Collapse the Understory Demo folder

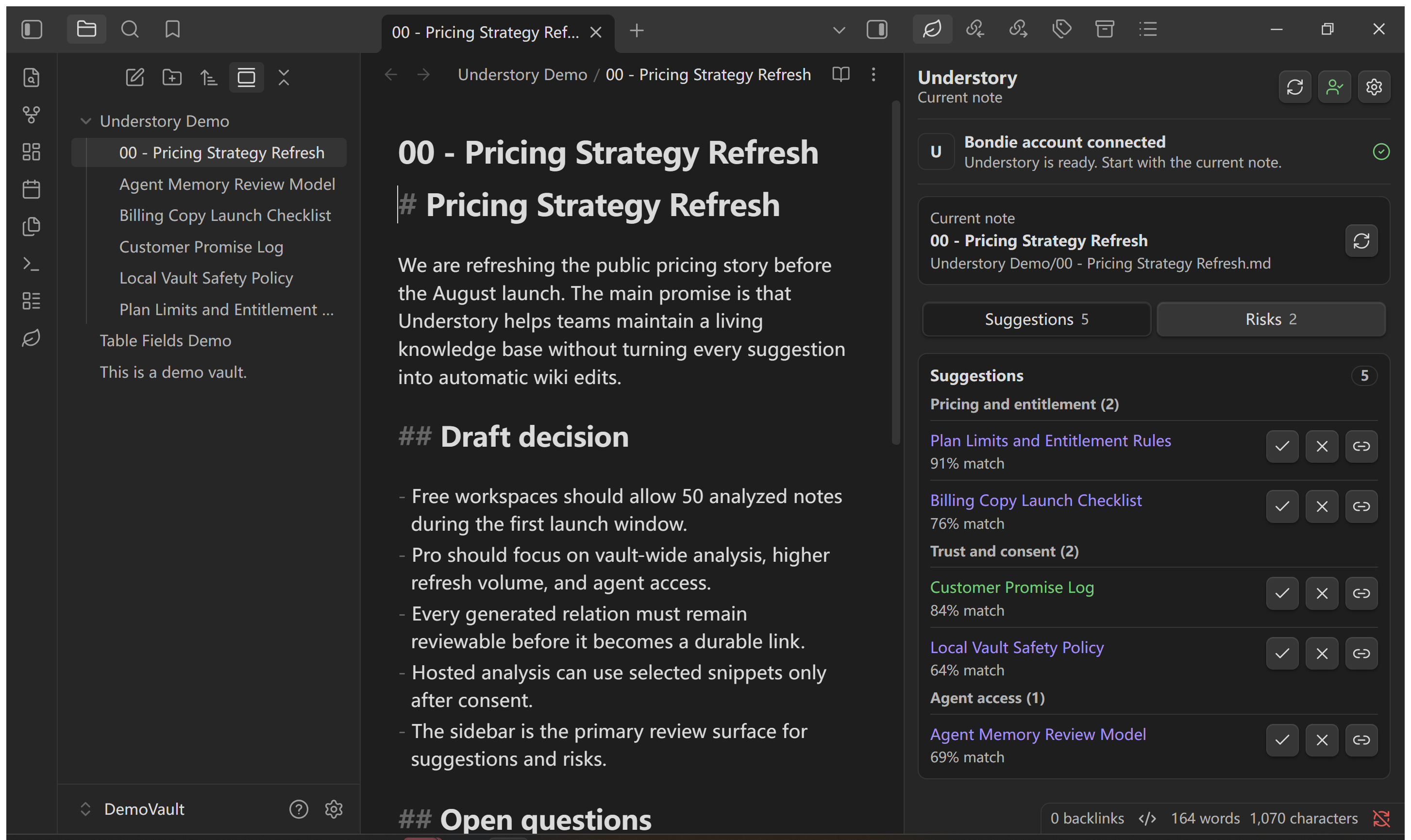point(86,121)
